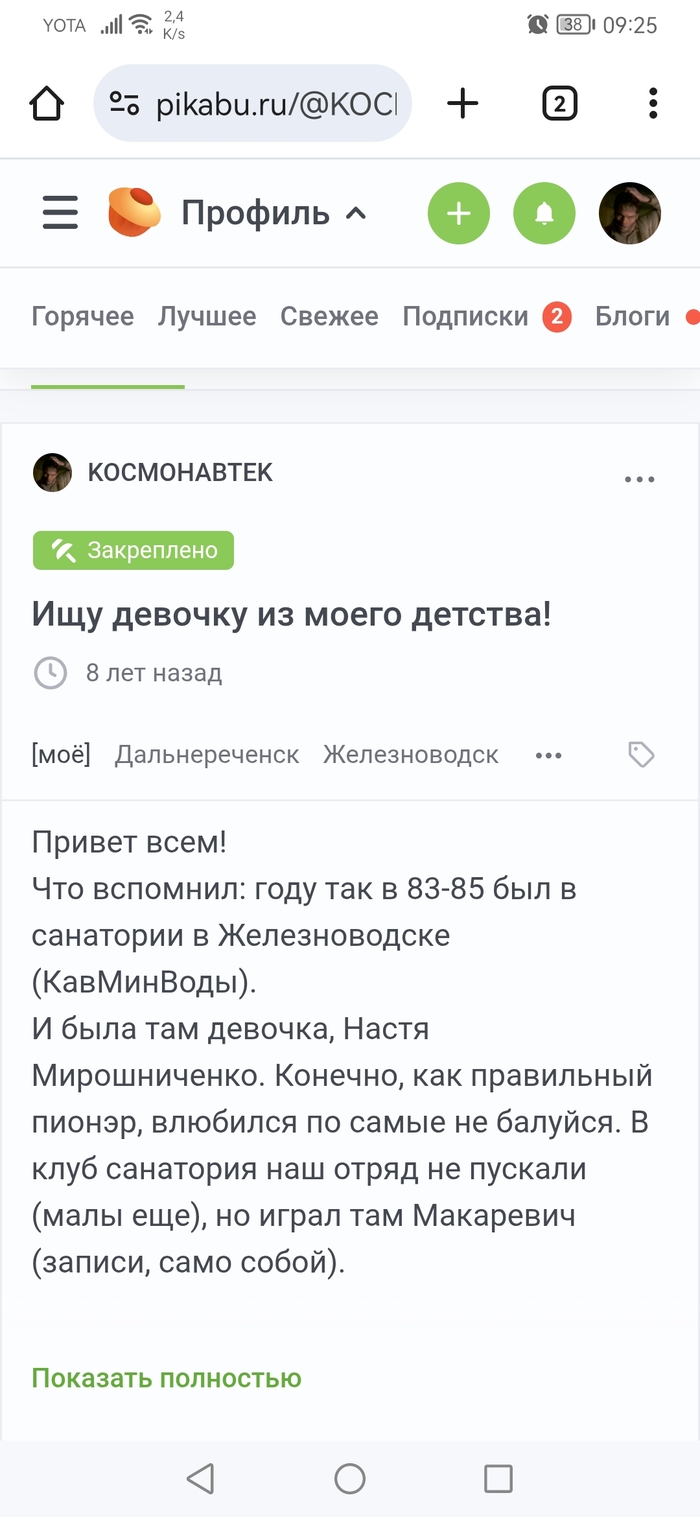
Task: Switch to the Горячее tab
Action: point(83,316)
